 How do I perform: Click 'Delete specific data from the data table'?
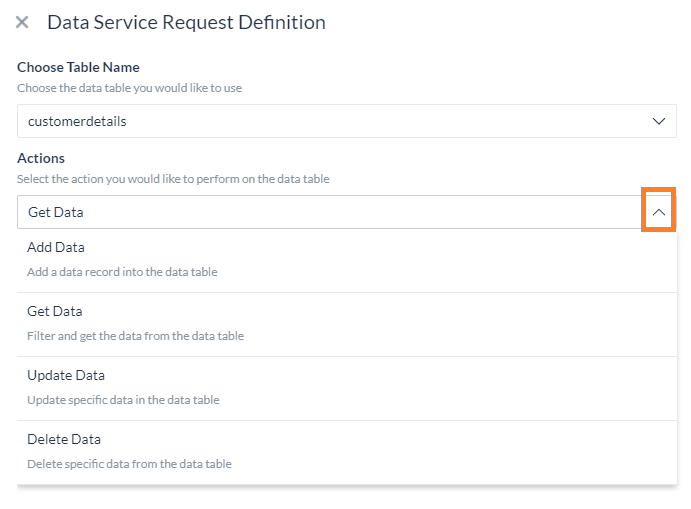tap(129, 464)
